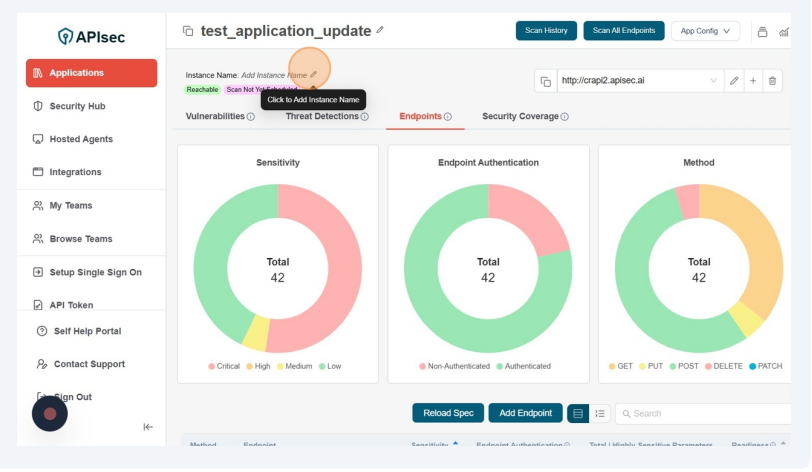Open the App Config dropdown
The width and height of the screenshot is (812, 472).
[705, 31]
